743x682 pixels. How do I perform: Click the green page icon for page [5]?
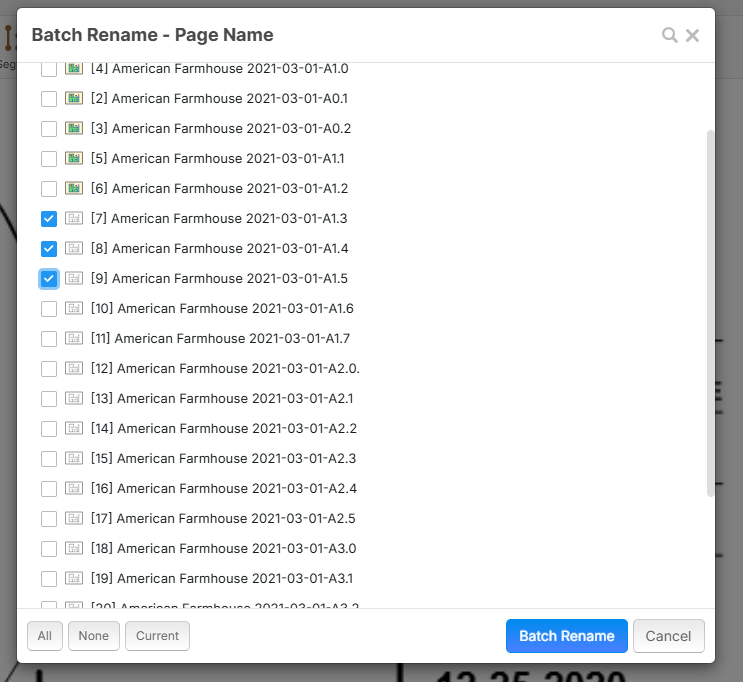click(x=73, y=158)
